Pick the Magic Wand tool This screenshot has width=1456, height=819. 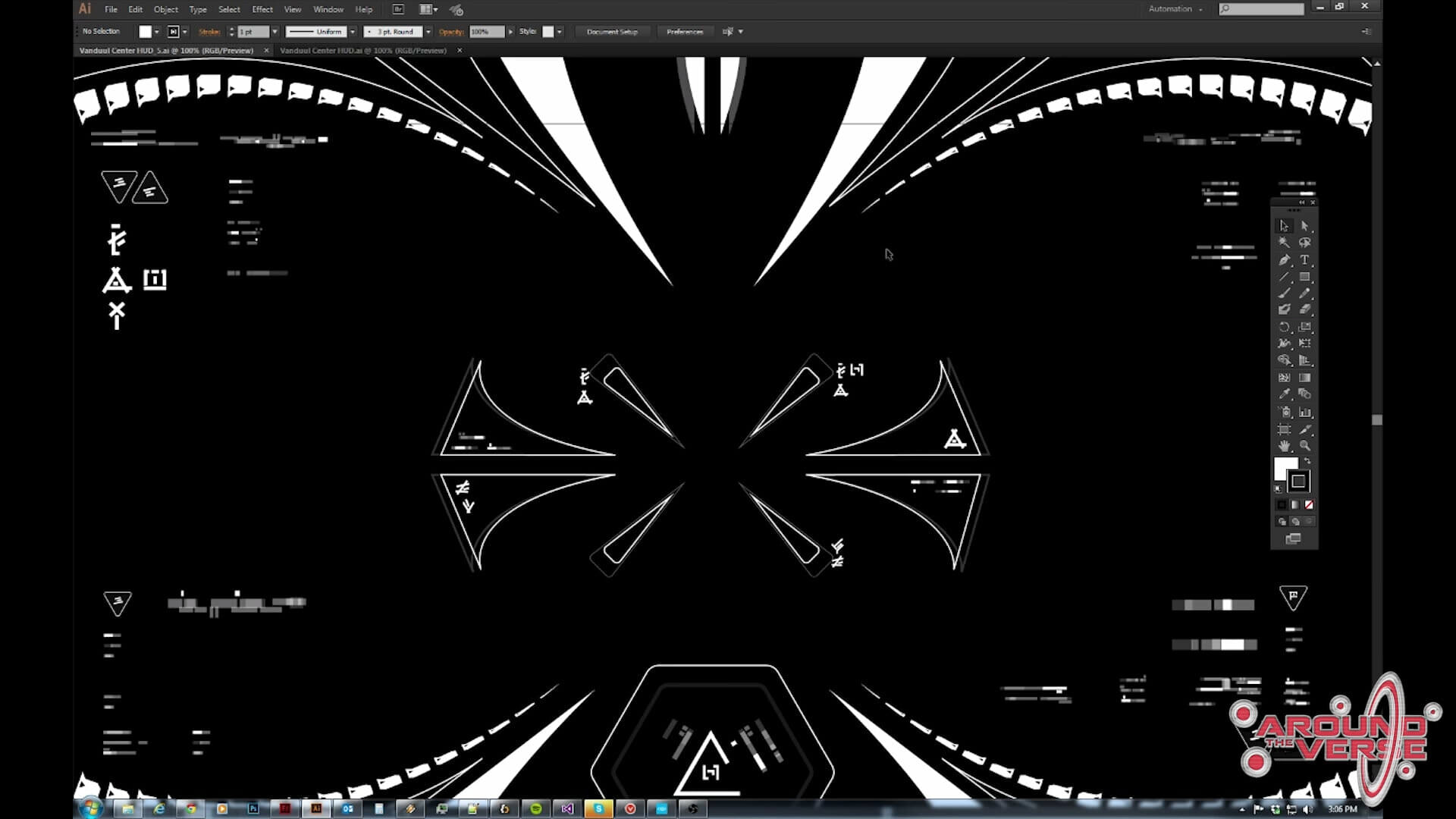(x=1284, y=243)
